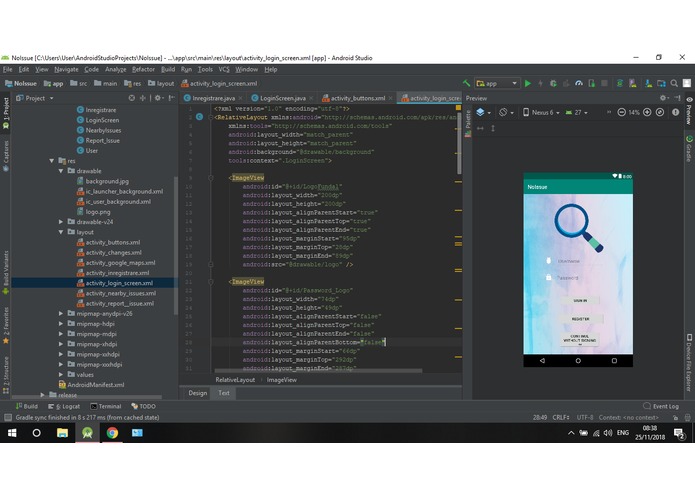
Task: Switch to LoginScreen.java tab
Action: [x=282, y=98]
